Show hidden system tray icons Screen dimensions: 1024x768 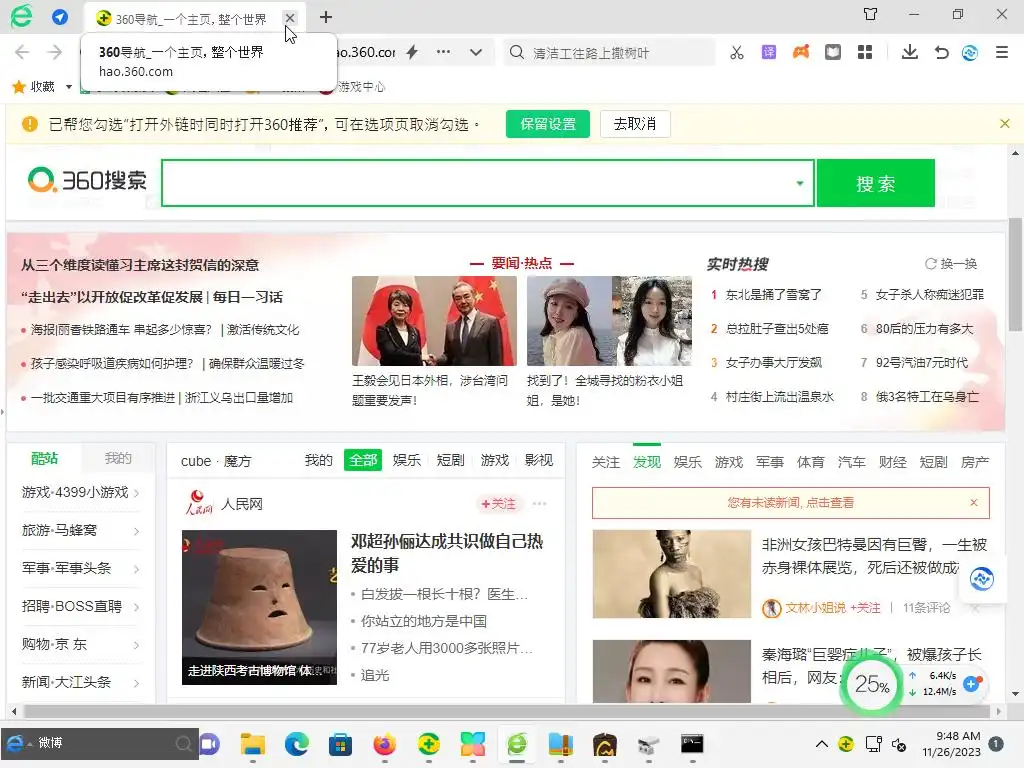click(x=822, y=744)
